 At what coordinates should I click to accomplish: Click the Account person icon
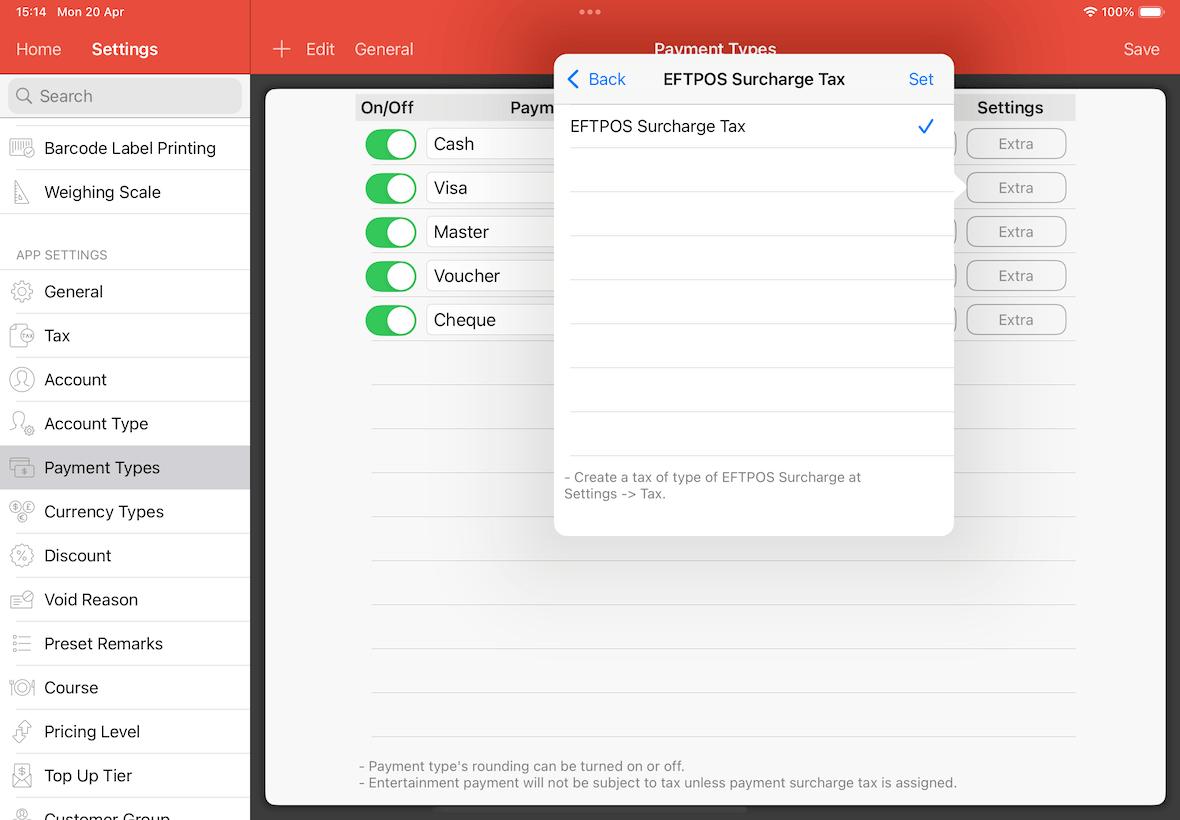22,380
